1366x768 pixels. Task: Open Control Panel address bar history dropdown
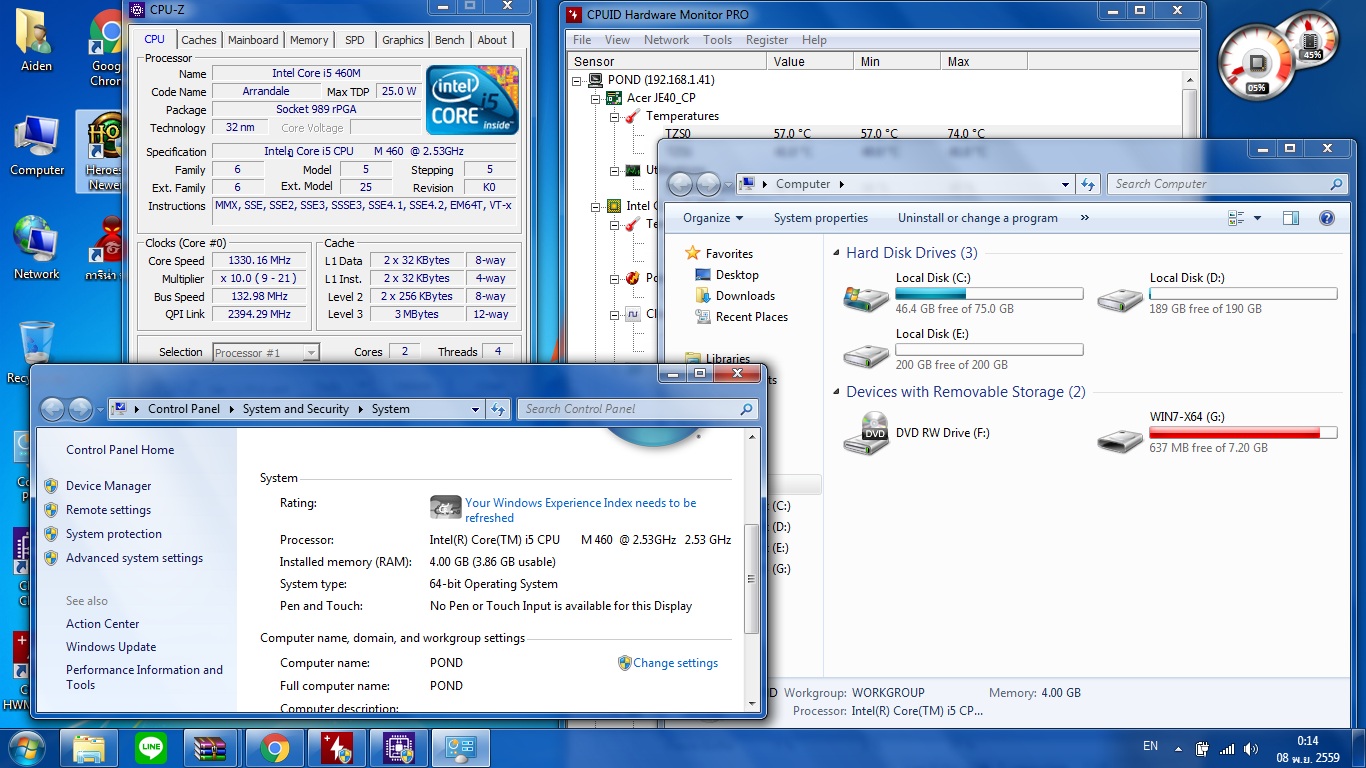coord(476,409)
